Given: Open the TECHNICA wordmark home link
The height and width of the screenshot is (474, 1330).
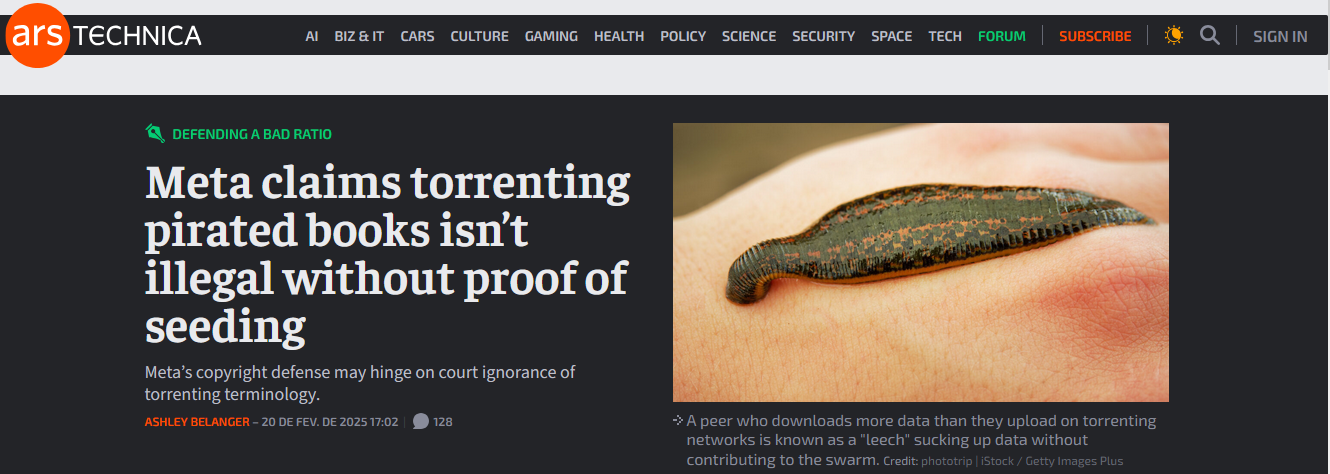Looking at the screenshot, I should pos(138,36).
